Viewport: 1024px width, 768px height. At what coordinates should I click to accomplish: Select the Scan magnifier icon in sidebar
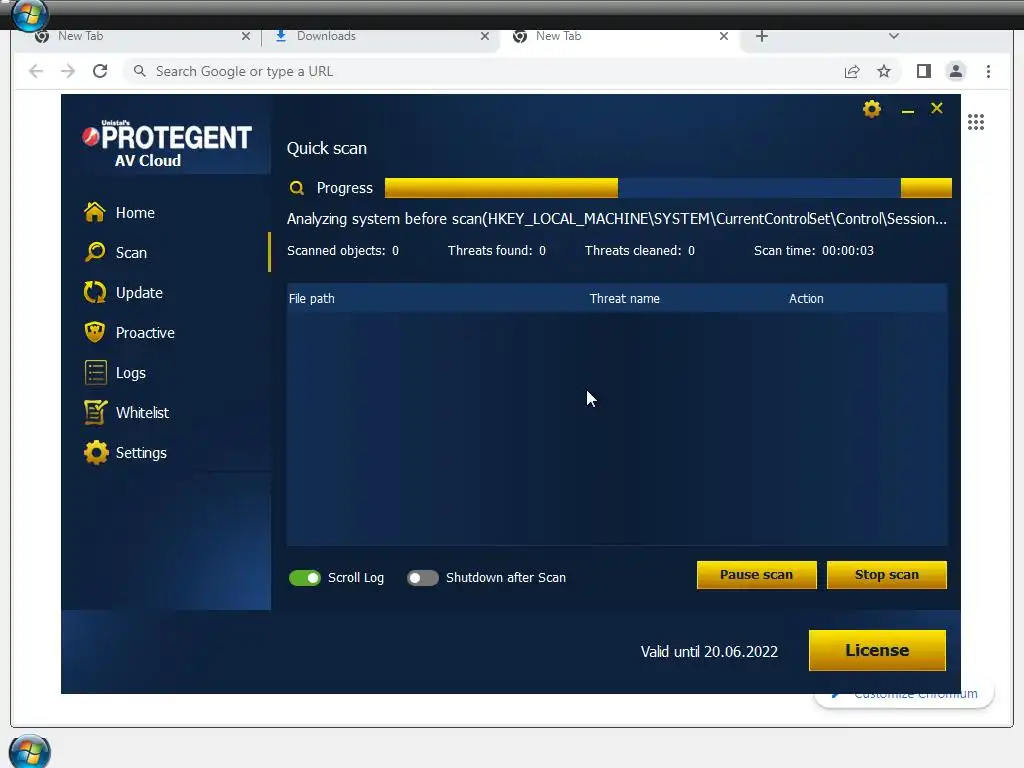95,252
